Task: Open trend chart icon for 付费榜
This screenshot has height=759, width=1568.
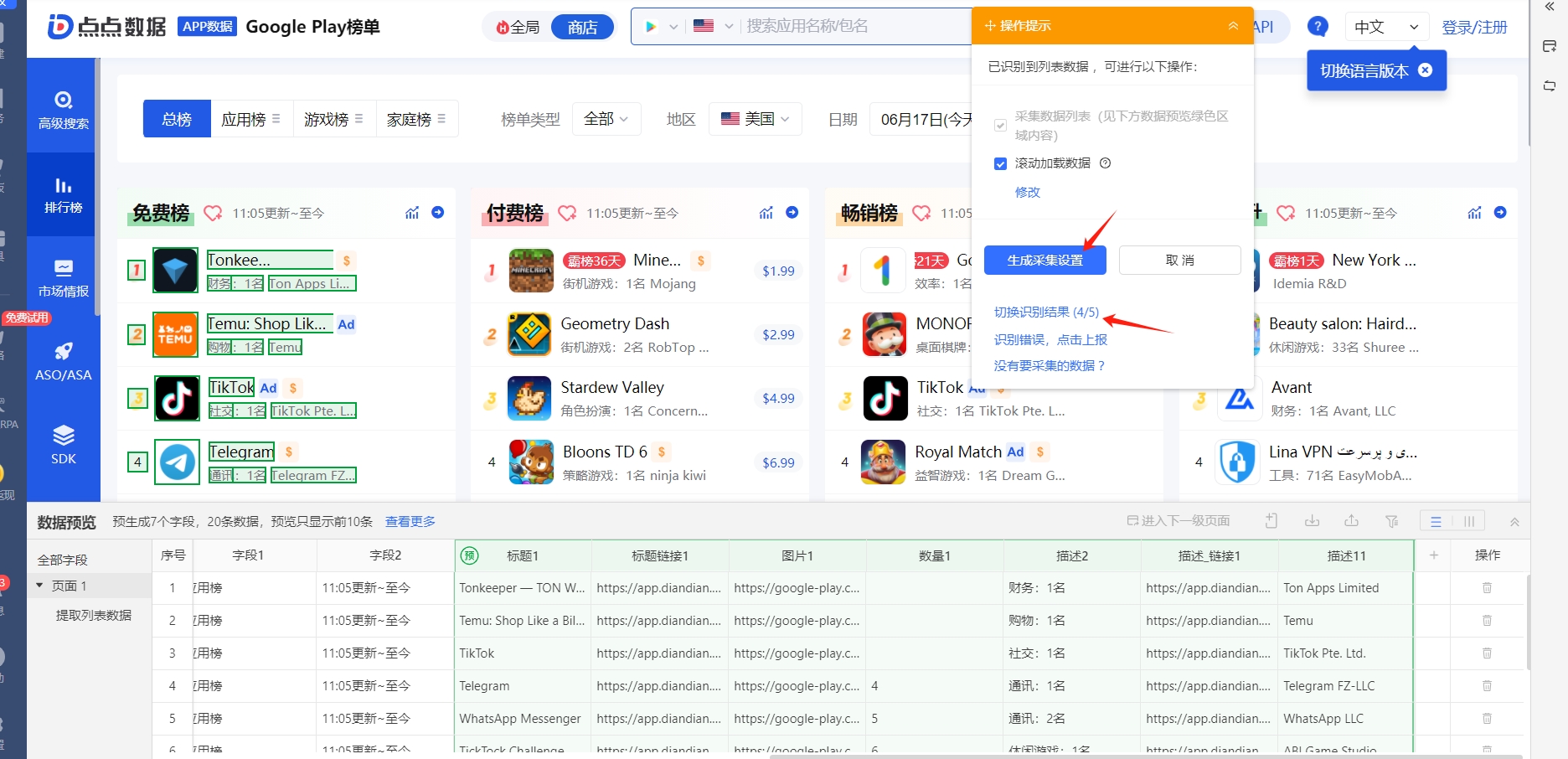Action: (766, 213)
